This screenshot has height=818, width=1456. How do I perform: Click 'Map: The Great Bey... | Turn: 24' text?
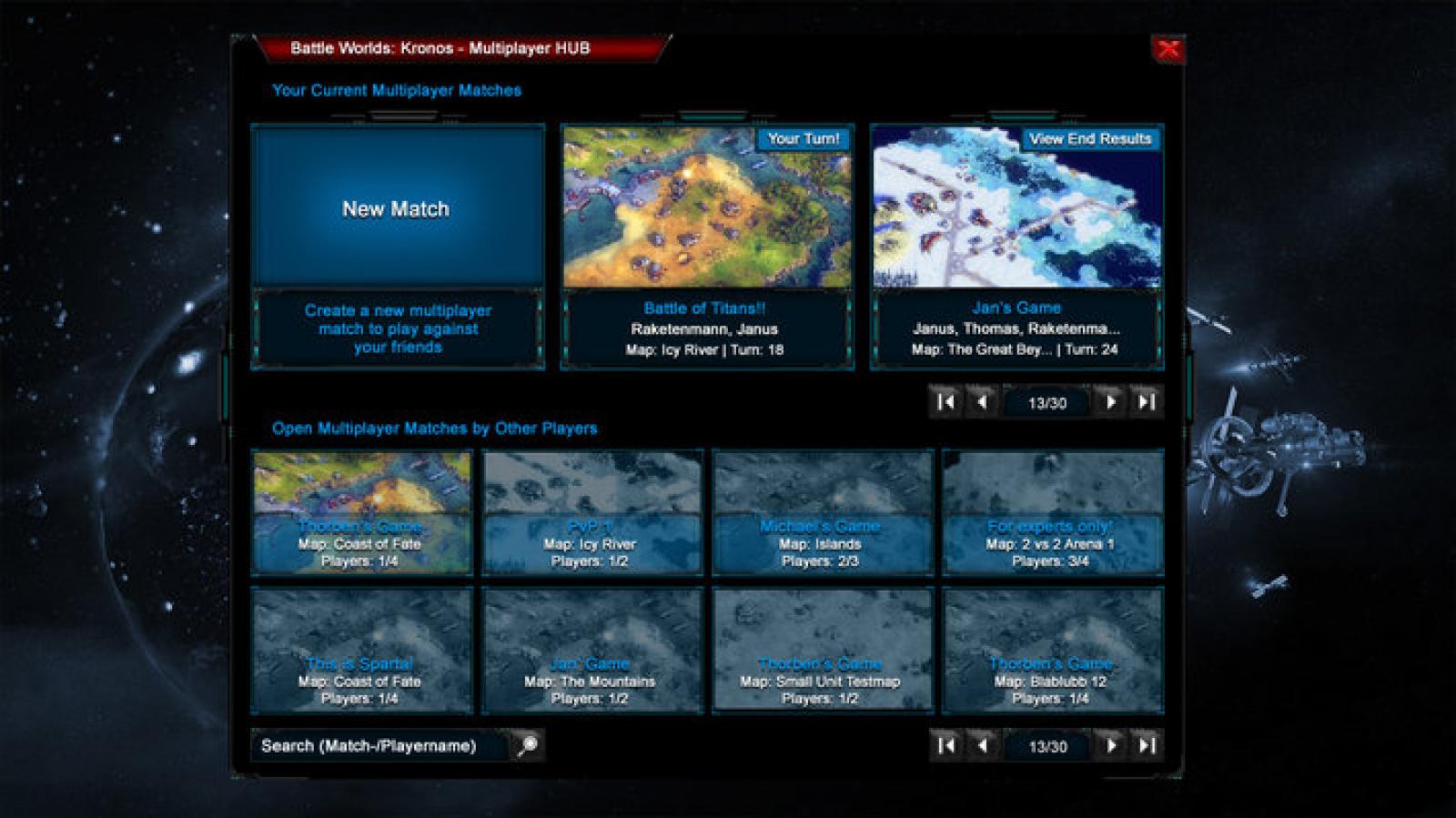click(1015, 349)
